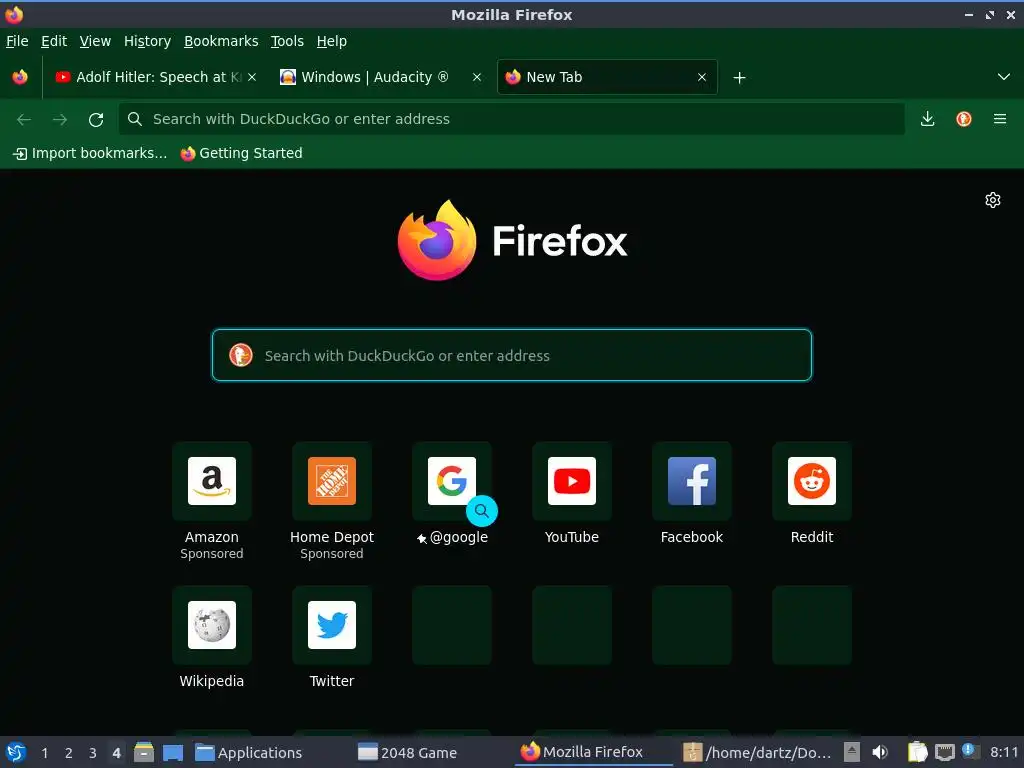Close the New Tab tab
Image resolution: width=1024 pixels, height=768 pixels.
[701, 77]
